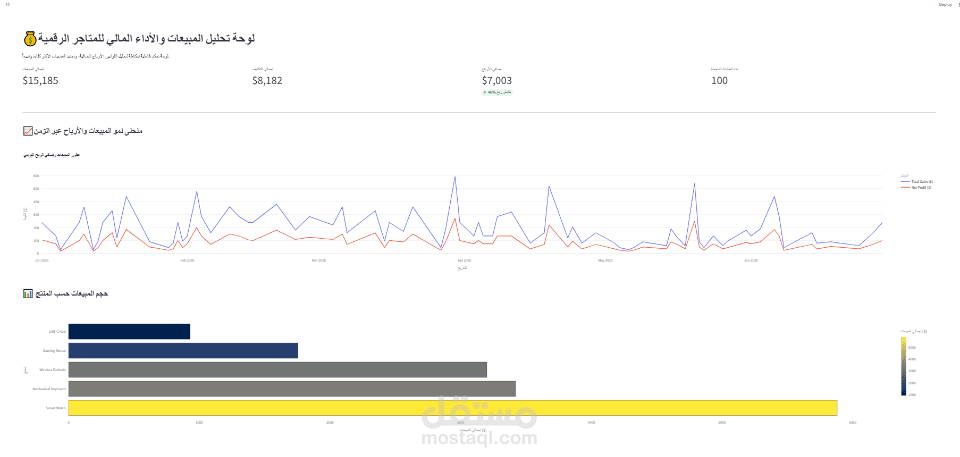Click the $15,185 total sales value
960x457 pixels.
(x=40, y=80)
